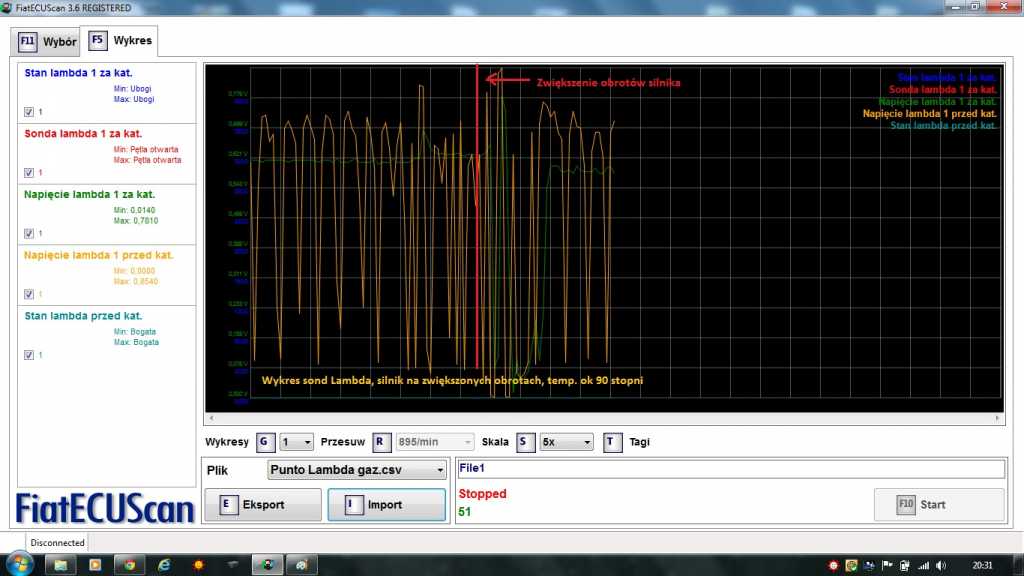Toggle the Napięcie lambda 1 za kat. checkbox
The width and height of the screenshot is (1024, 576).
coord(29,233)
